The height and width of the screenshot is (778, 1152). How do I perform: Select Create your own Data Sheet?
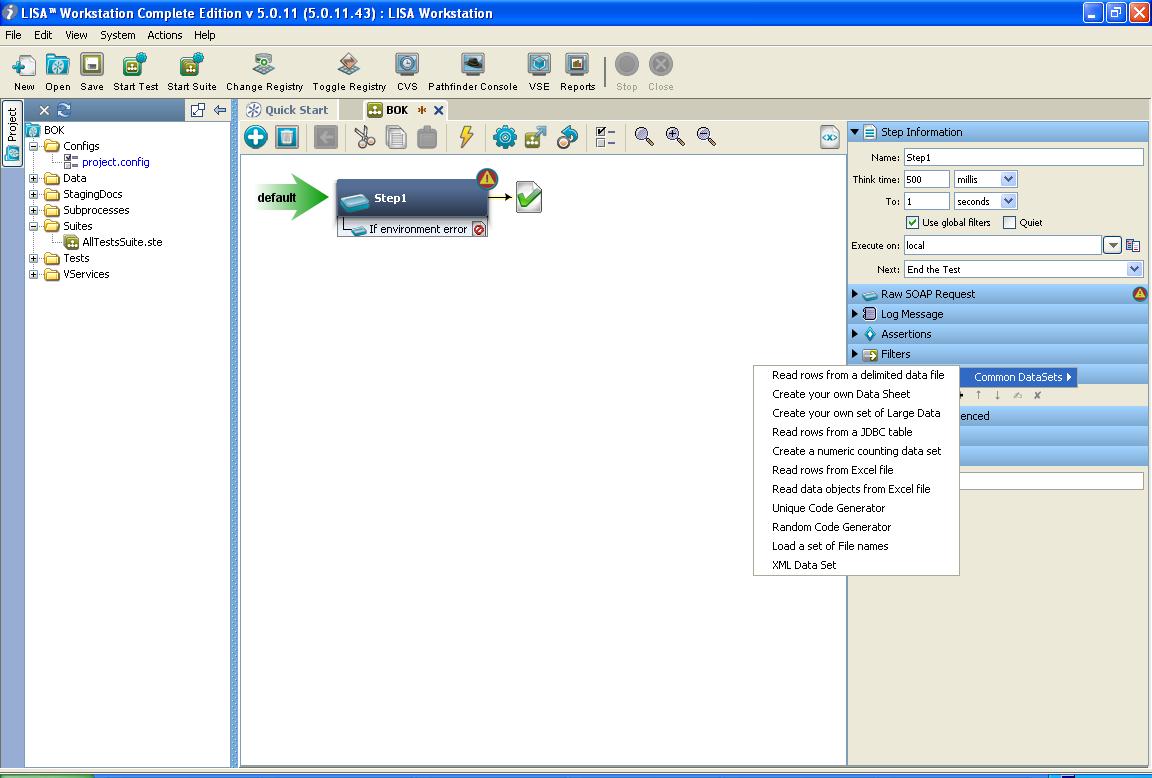(856, 394)
